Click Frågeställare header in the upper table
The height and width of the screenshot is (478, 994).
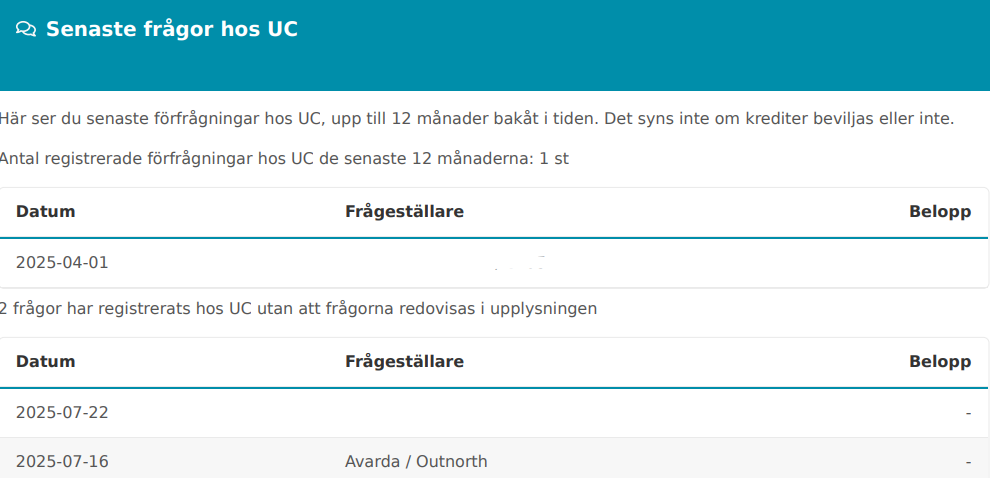point(404,212)
